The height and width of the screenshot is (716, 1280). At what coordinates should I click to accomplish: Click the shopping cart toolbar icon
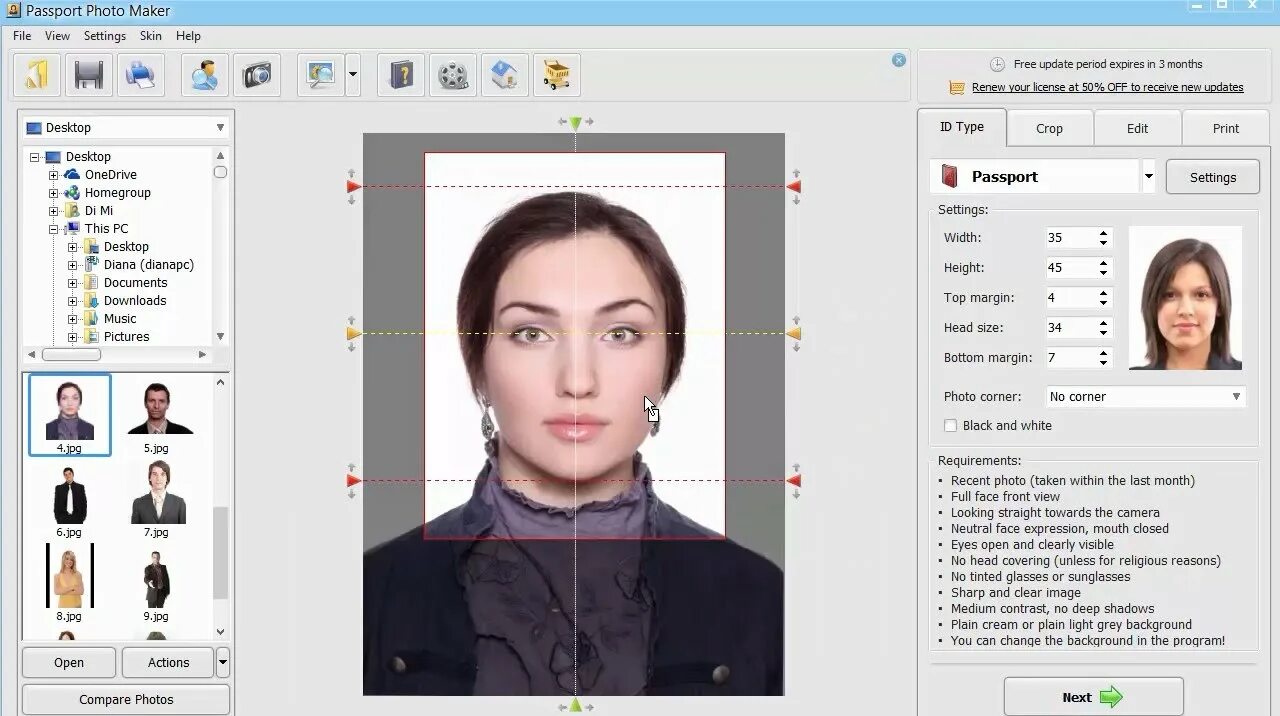click(x=557, y=75)
